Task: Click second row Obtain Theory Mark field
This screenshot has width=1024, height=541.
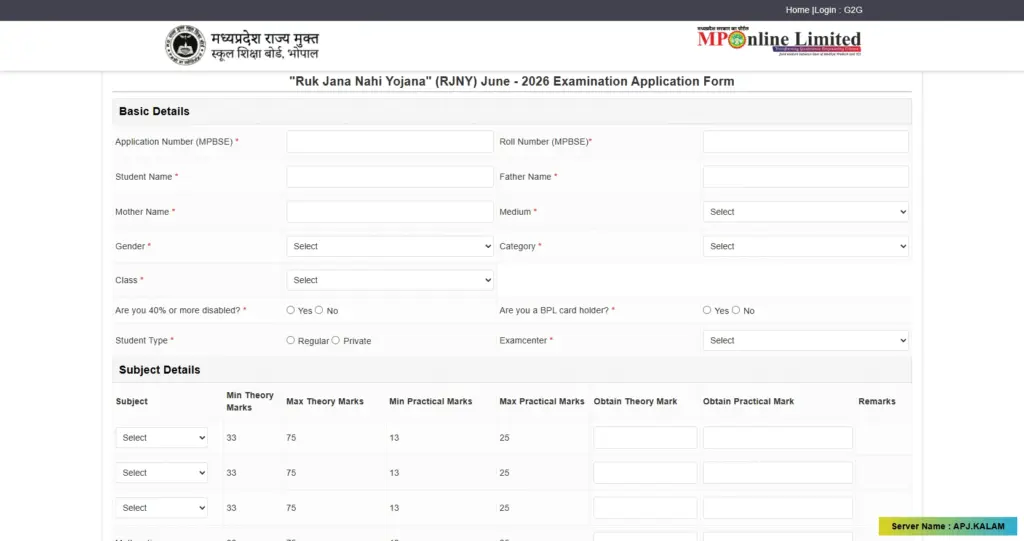Action: pos(645,472)
